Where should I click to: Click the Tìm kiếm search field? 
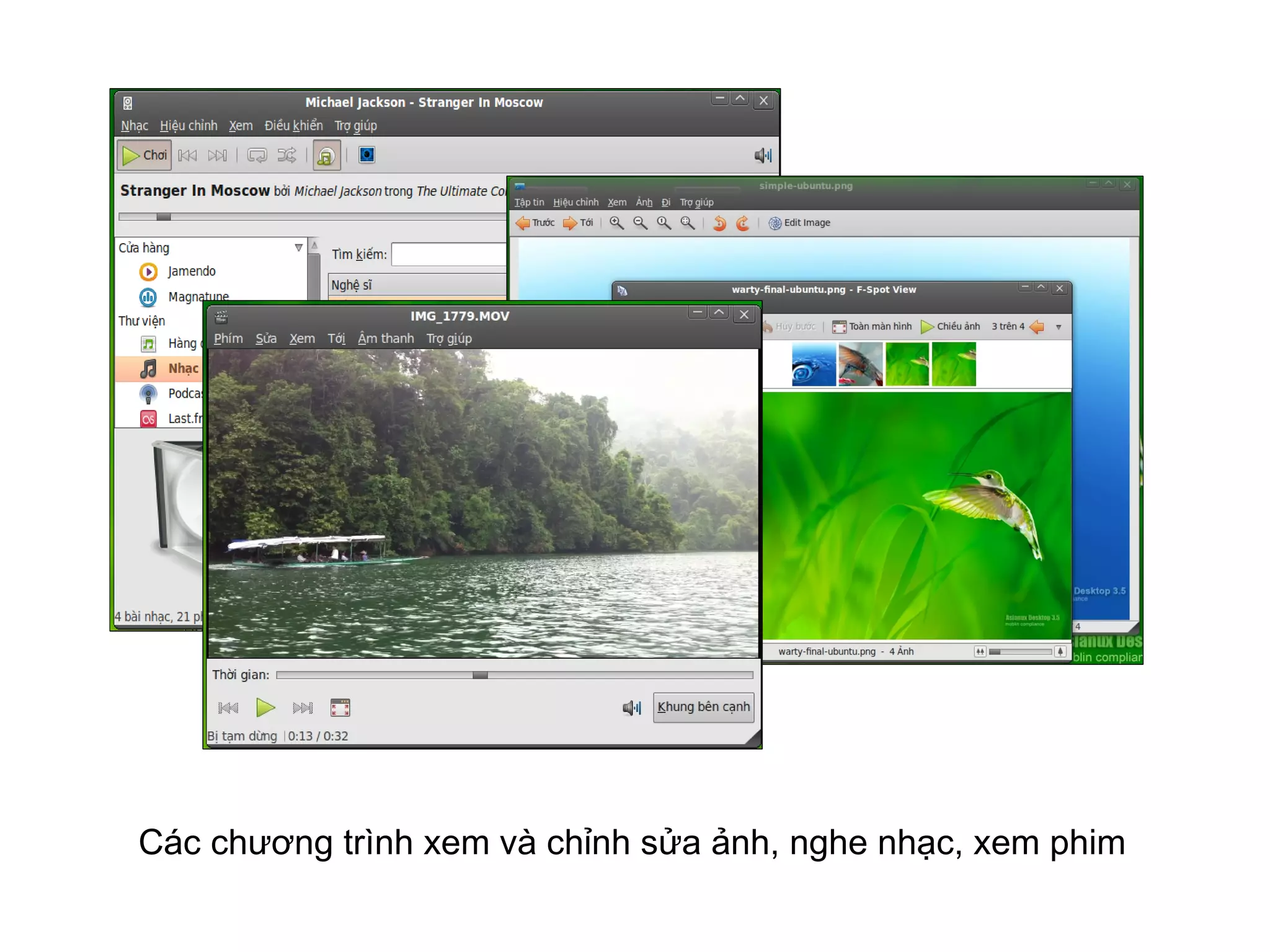(x=450, y=254)
